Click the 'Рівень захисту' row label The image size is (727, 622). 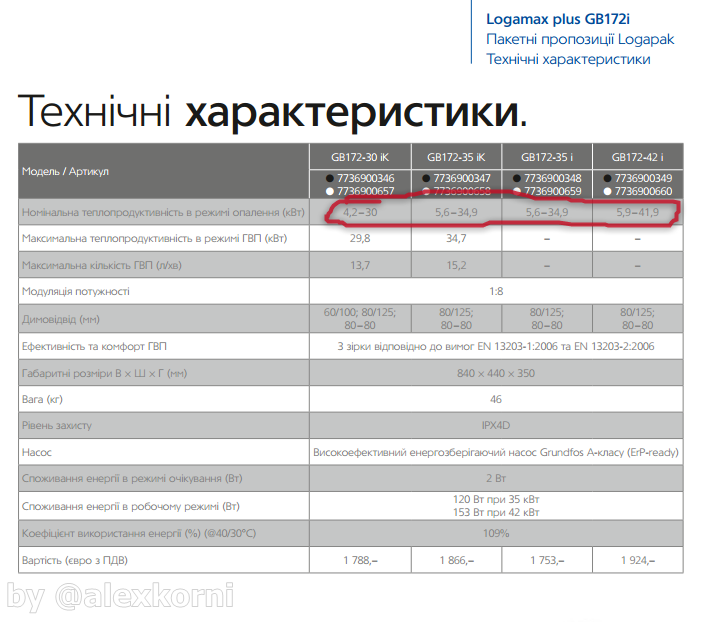click(57, 425)
